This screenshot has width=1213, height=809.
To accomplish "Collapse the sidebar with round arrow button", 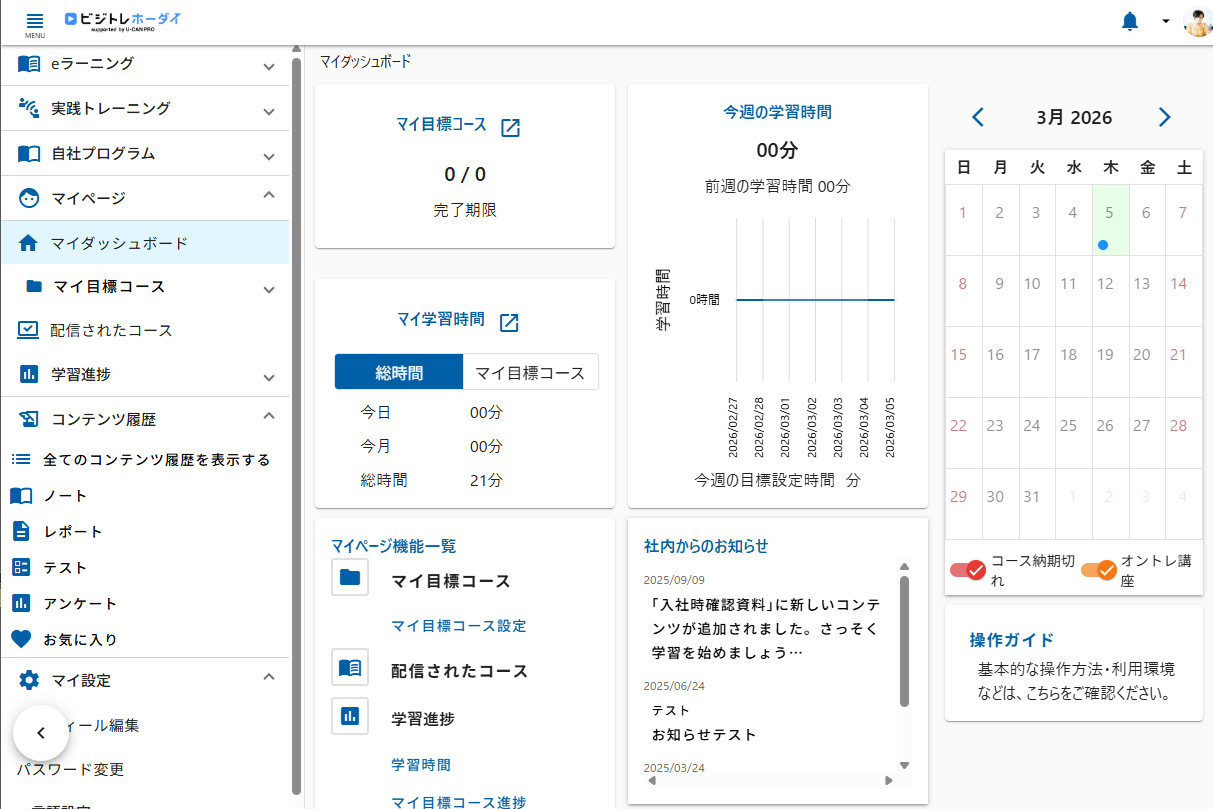I will tap(40, 733).
